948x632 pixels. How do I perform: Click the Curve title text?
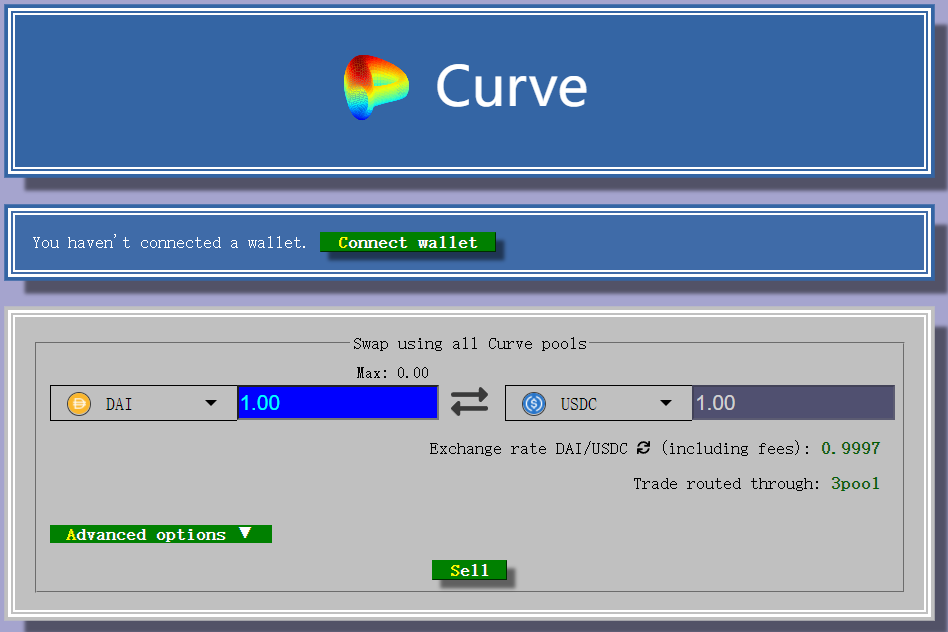pyautogui.click(x=511, y=86)
